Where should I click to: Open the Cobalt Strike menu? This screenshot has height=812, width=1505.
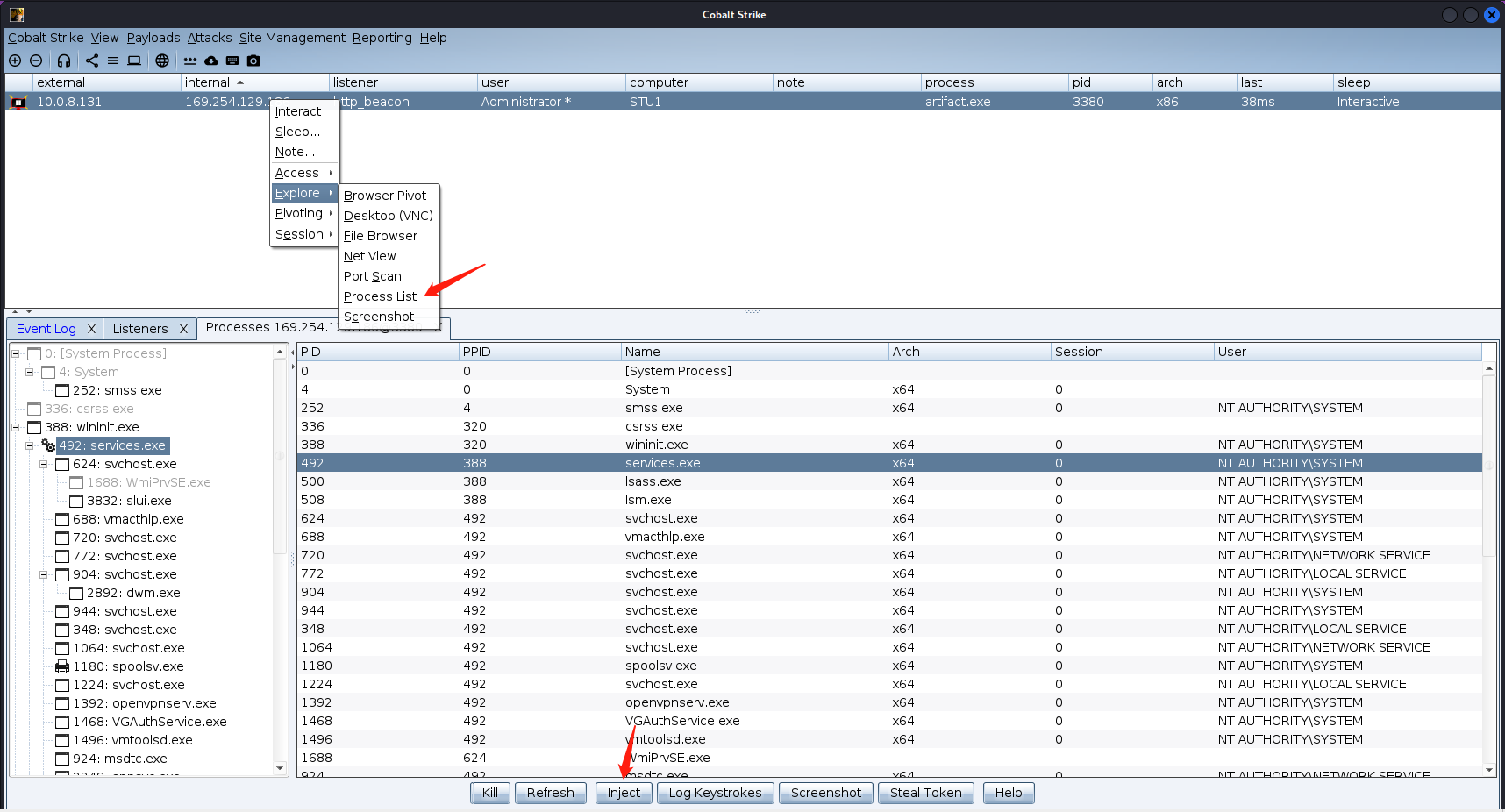[x=46, y=38]
